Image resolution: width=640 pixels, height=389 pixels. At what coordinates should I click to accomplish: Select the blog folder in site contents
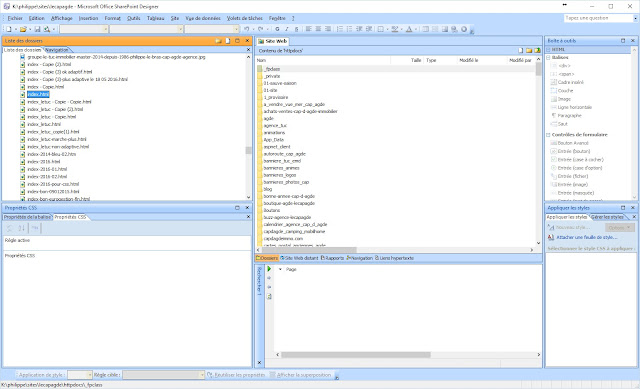tap(268, 189)
